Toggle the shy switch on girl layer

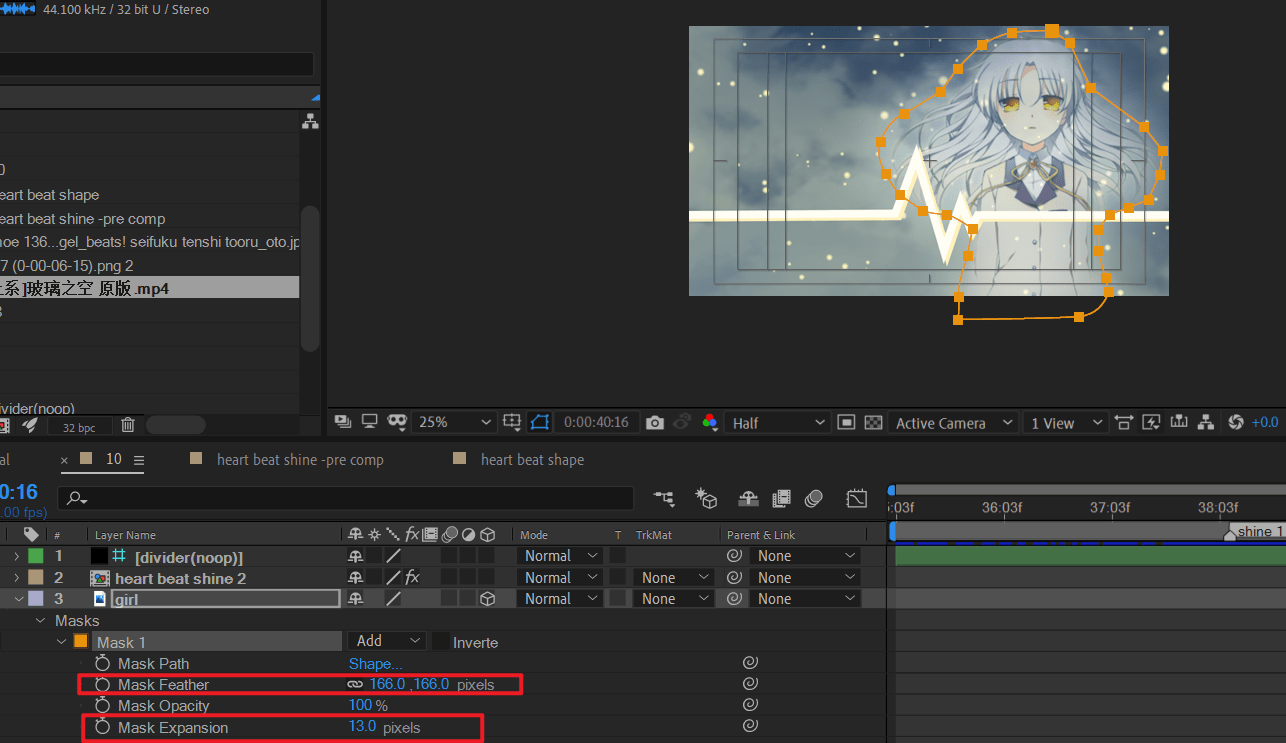click(355, 599)
